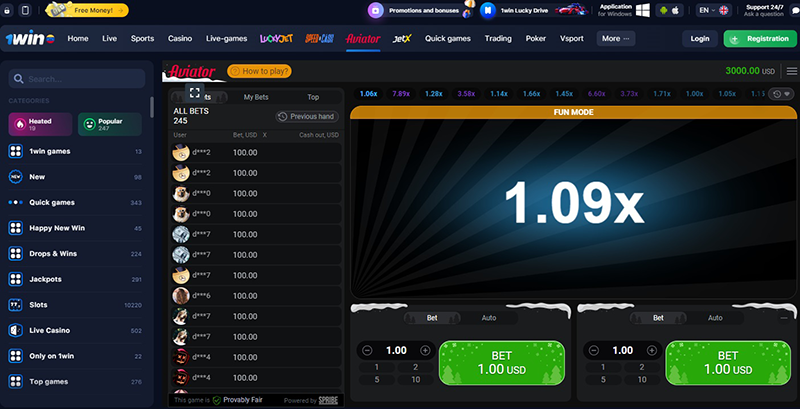The image size is (800, 409).
Task: Open the Free Money offer
Action: pyautogui.click(x=87, y=10)
